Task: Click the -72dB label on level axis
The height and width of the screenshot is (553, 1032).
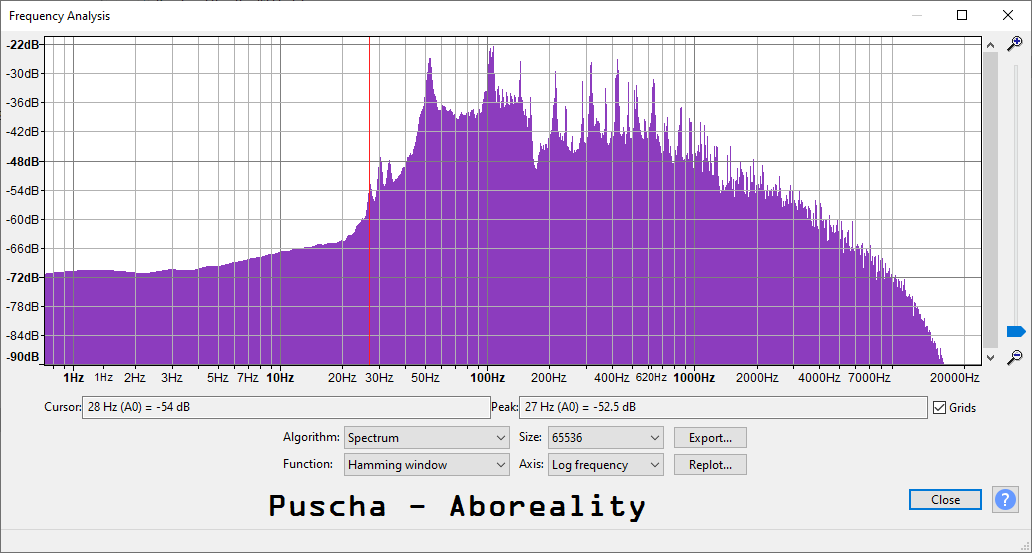Action: click(22, 278)
